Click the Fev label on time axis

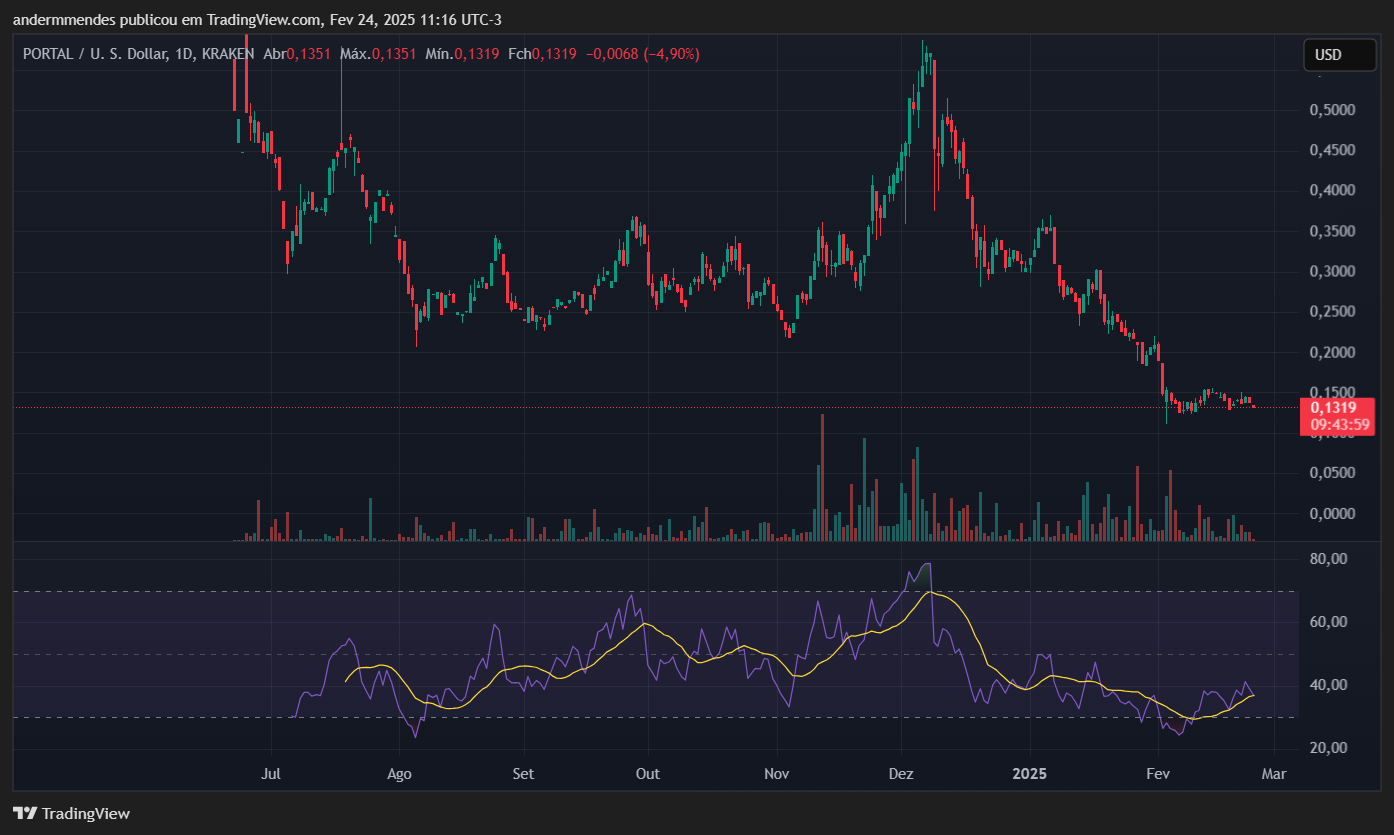pos(1157,774)
